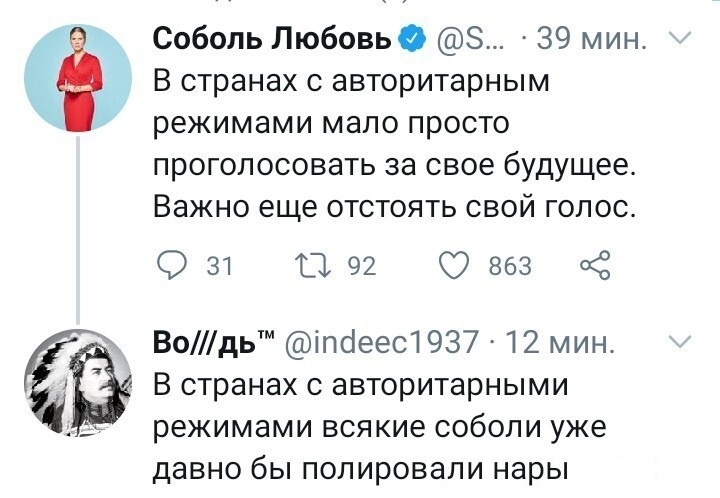720x498 pixels.
Task: Like the tweet with 863 likes
Action: point(453,265)
